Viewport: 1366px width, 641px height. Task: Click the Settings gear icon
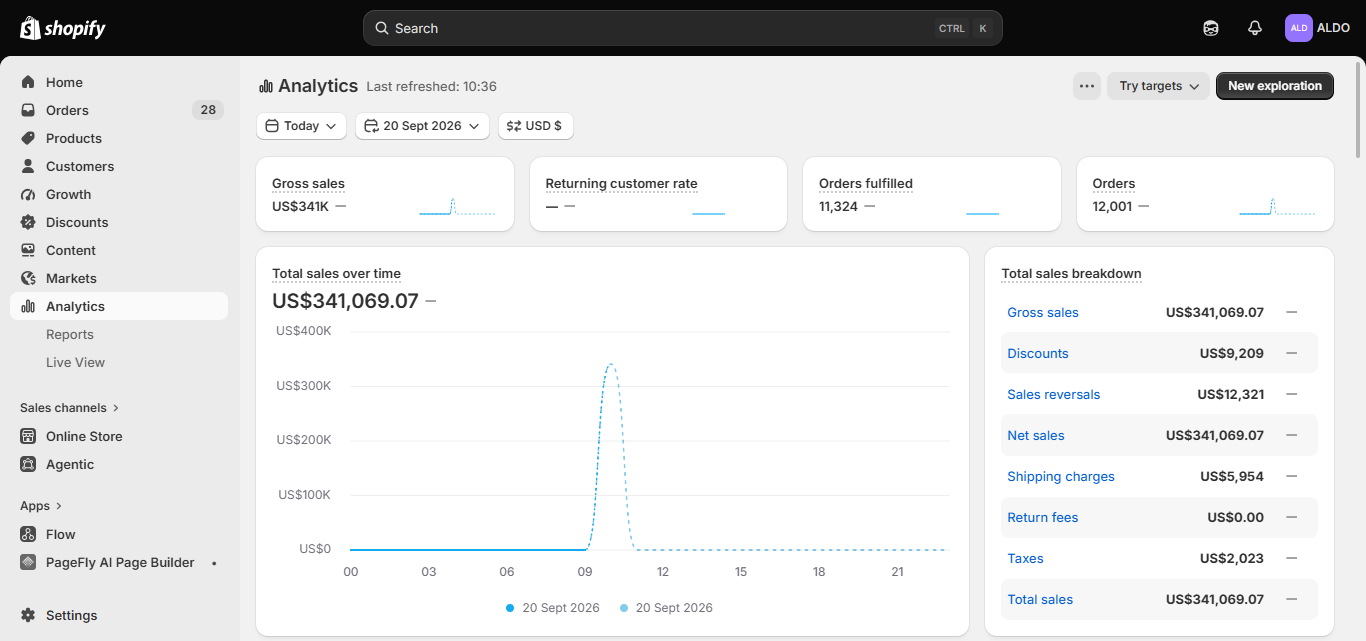click(x=28, y=615)
